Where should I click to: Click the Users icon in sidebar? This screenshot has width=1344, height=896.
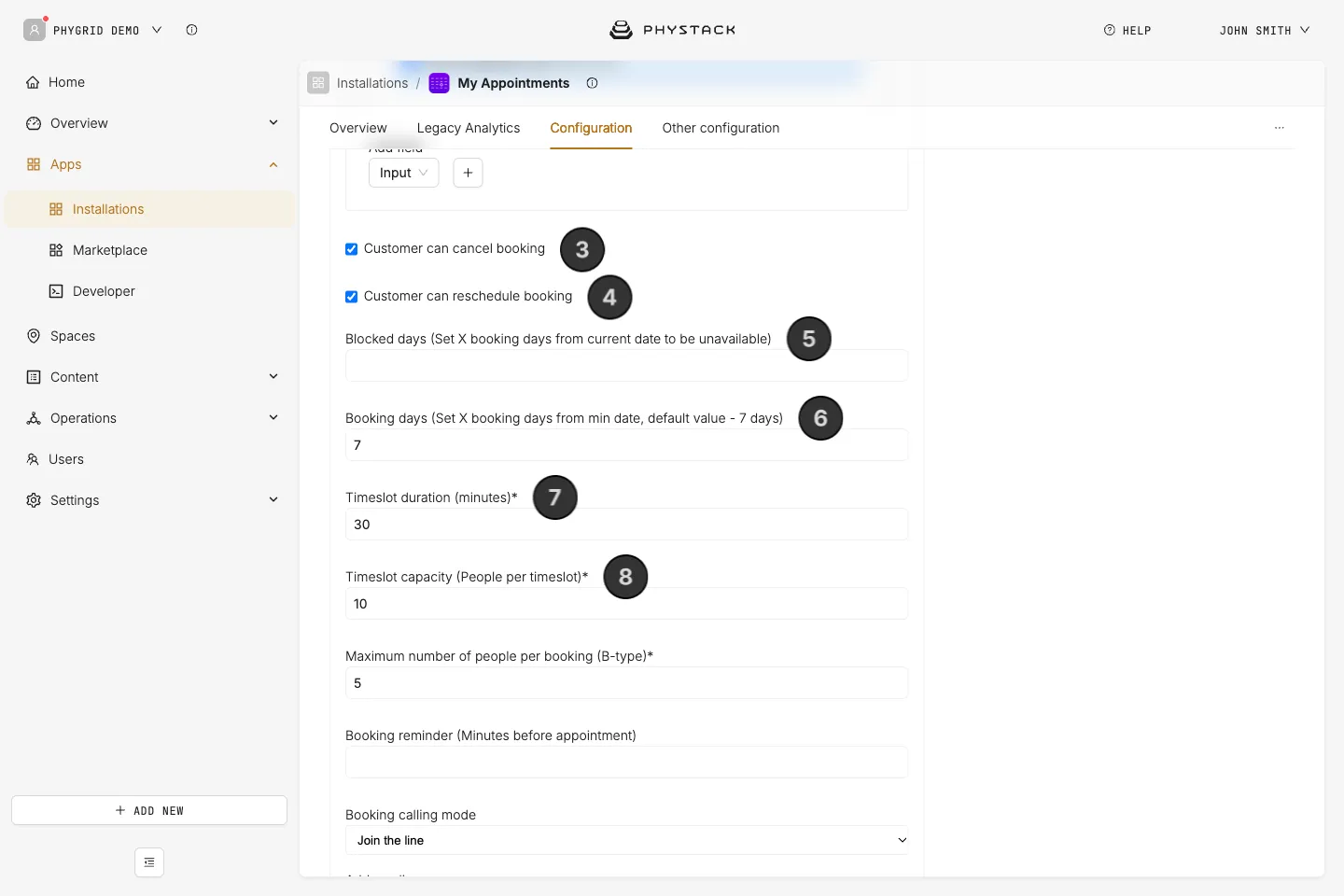33,459
